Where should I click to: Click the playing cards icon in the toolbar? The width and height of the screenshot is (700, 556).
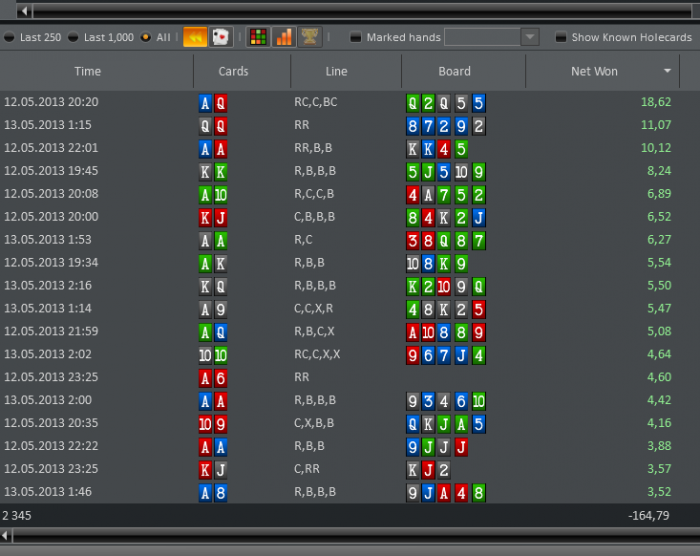(x=221, y=37)
